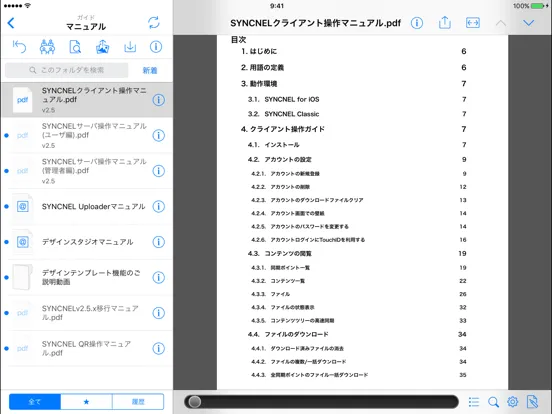Tap the upload photo icon in folder toolbar
552x414 pixels.
pos(102,47)
